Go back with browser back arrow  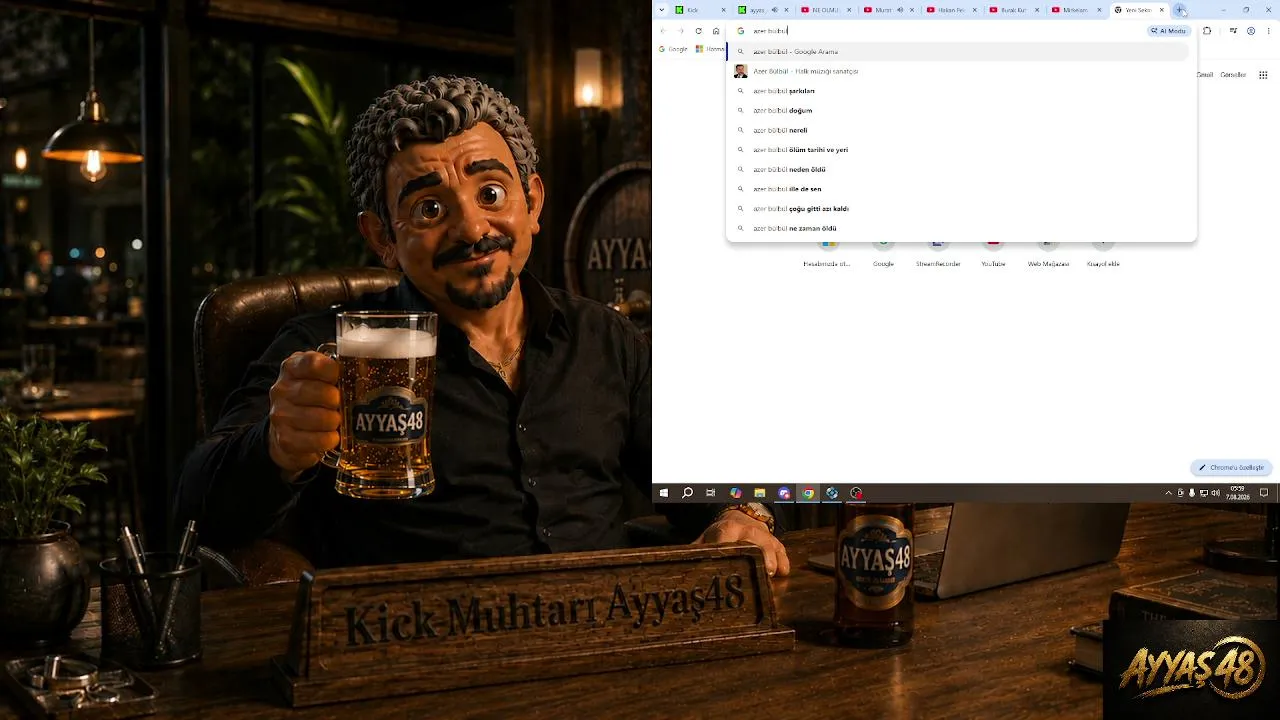coord(663,31)
